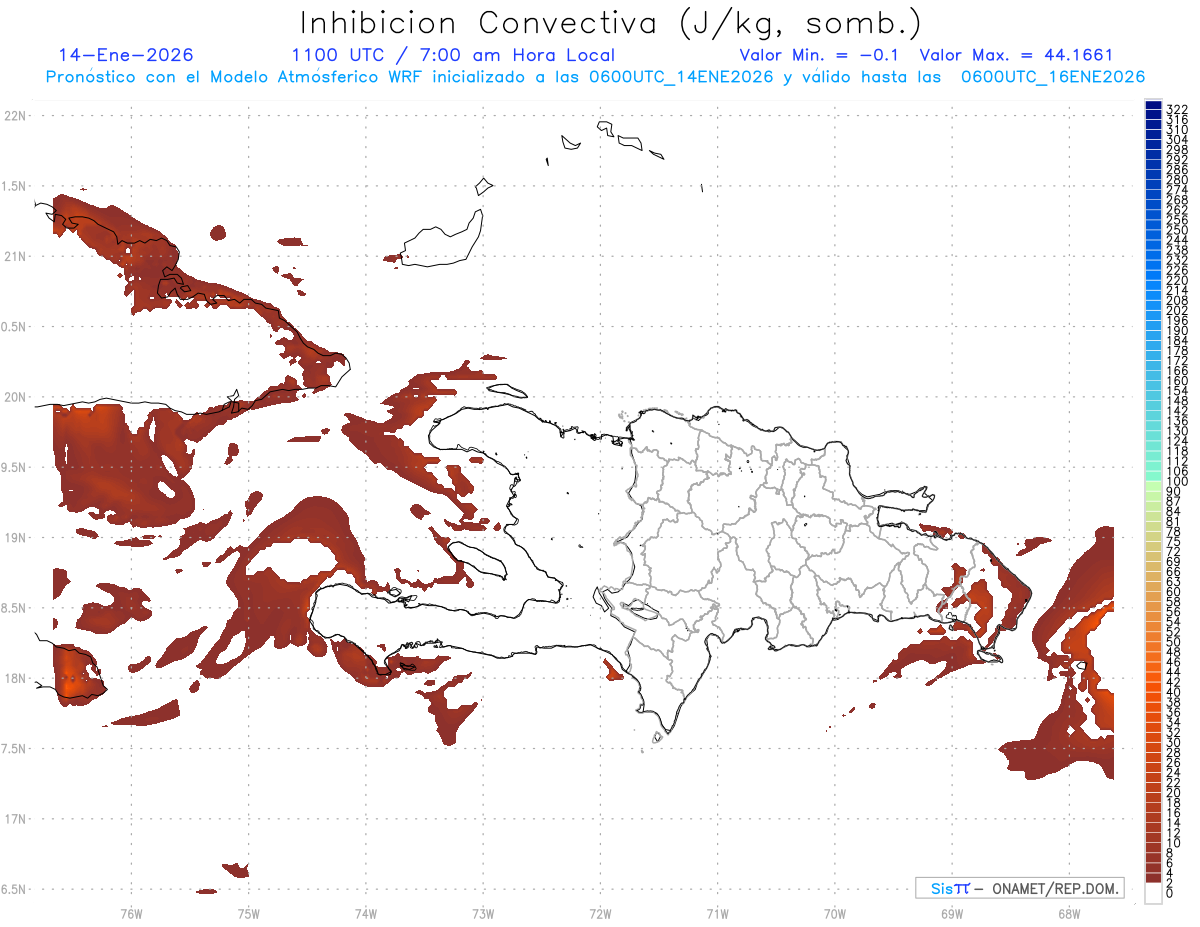Click the '74W' longitude label
The width and height of the screenshot is (1200, 927).
[x=365, y=913]
